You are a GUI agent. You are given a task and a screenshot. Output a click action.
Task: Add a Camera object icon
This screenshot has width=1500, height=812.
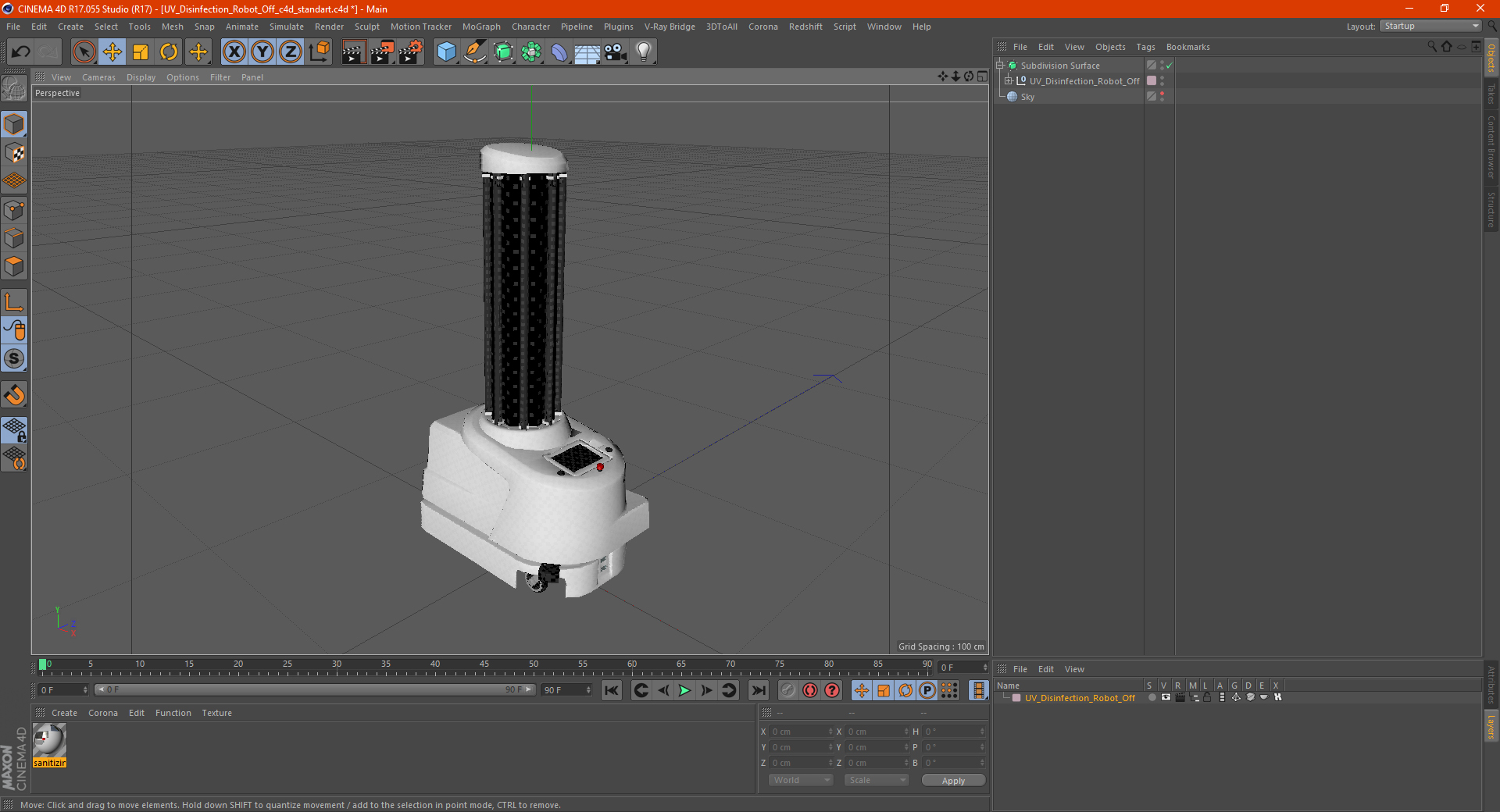pyautogui.click(x=616, y=52)
